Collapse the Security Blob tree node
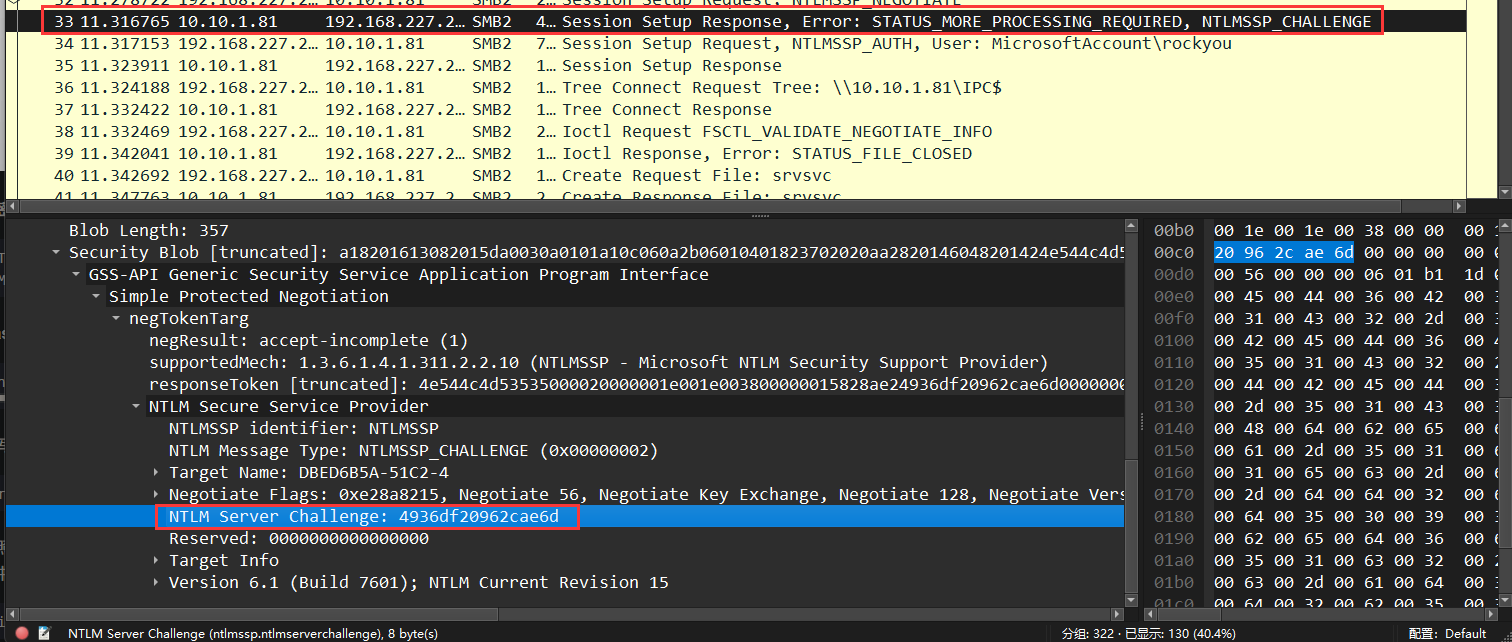Image resolution: width=1512 pixels, height=642 pixels. pos(56,253)
